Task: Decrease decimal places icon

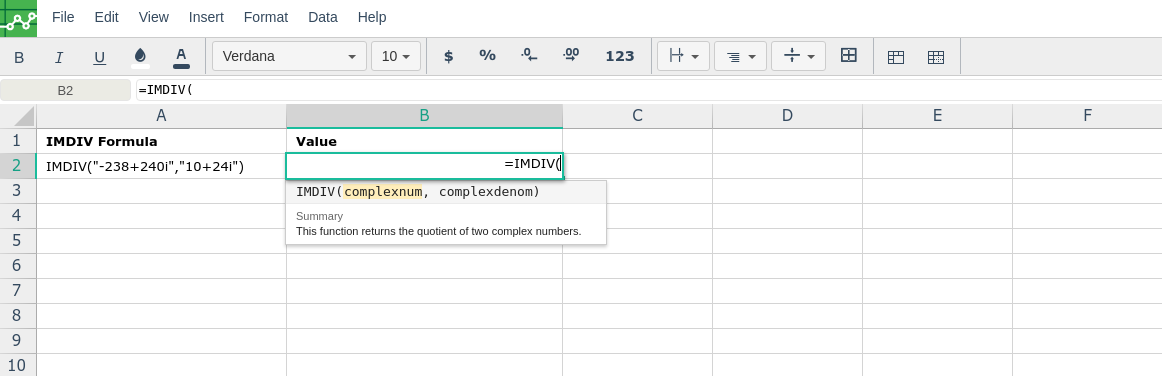Action: (529, 56)
